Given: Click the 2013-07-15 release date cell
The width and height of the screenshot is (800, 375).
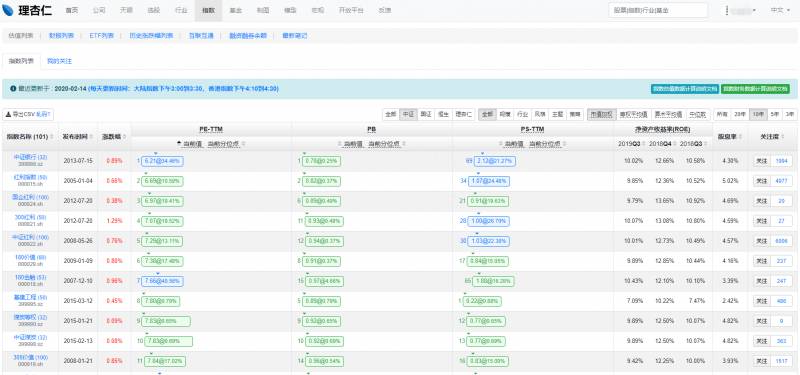Looking at the screenshot, I should pos(78,161).
